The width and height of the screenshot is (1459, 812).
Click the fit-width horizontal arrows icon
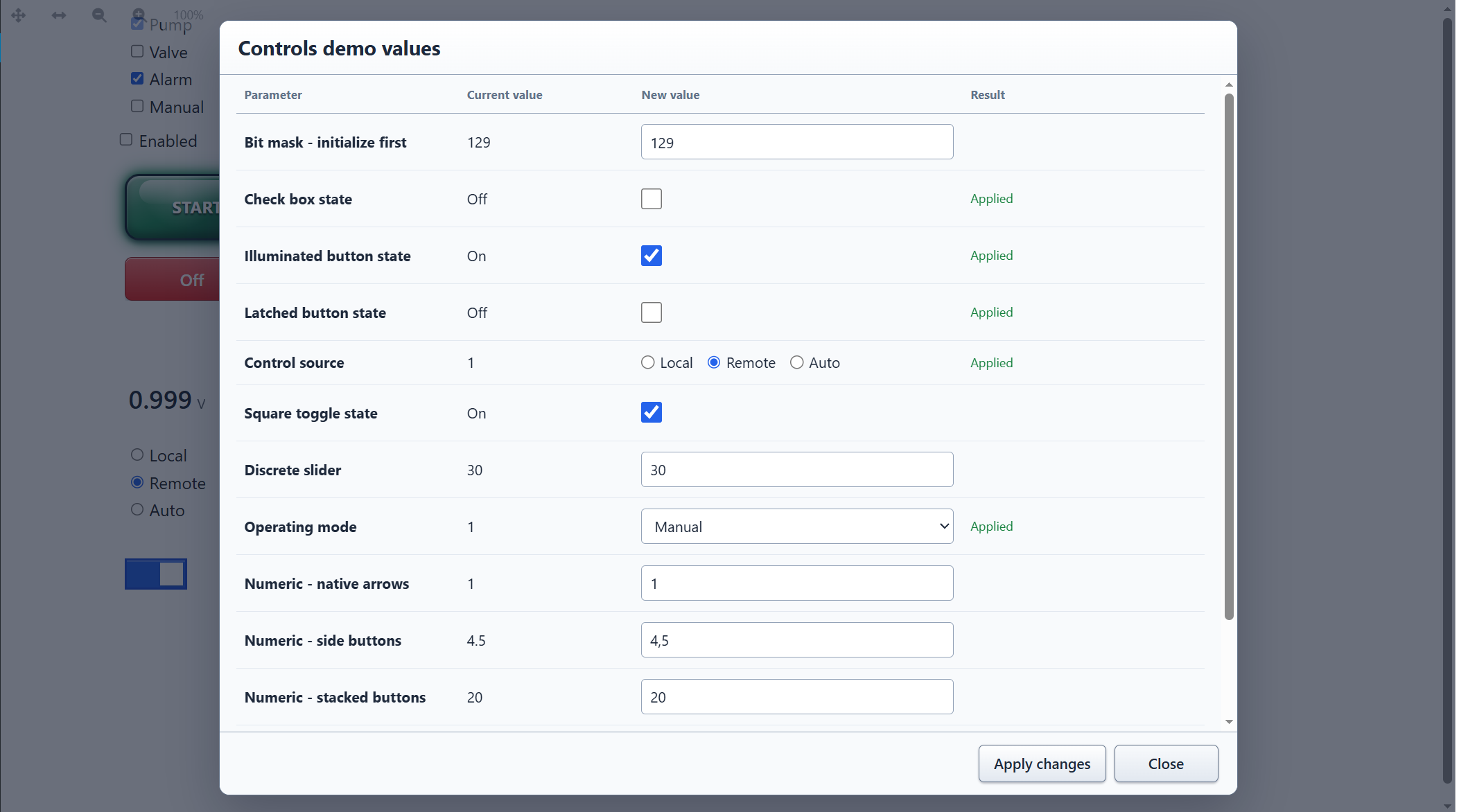[x=59, y=15]
